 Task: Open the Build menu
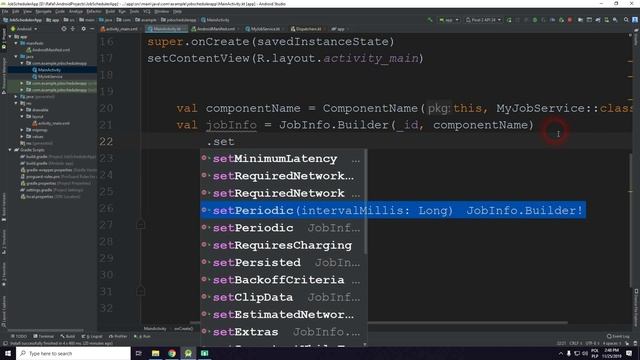click(x=110, y=11)
